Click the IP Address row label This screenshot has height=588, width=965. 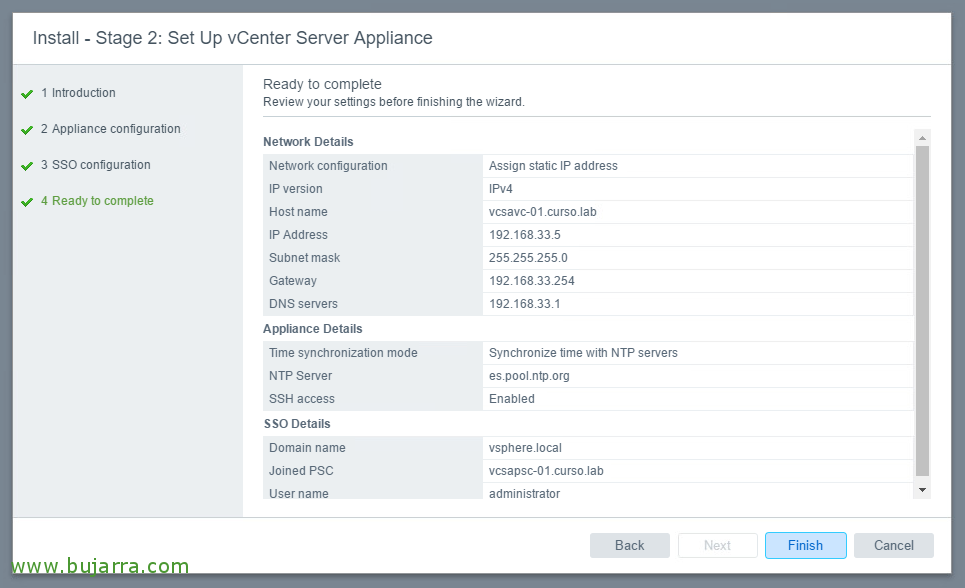click(298, 235)
